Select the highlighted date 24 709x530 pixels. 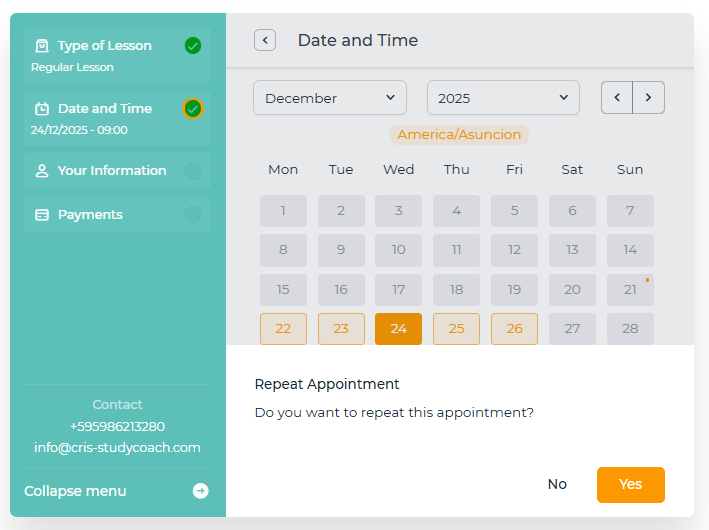[398, 329]
